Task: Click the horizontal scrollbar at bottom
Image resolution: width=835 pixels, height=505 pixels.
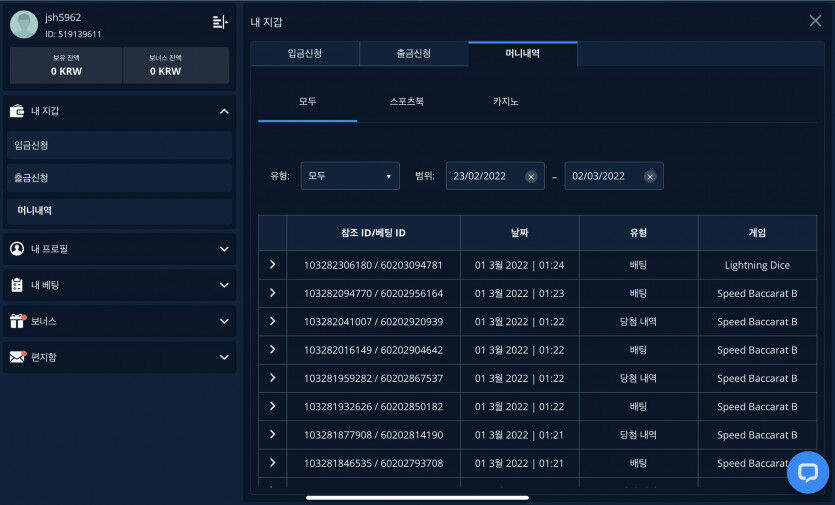Action: (417, 498)
